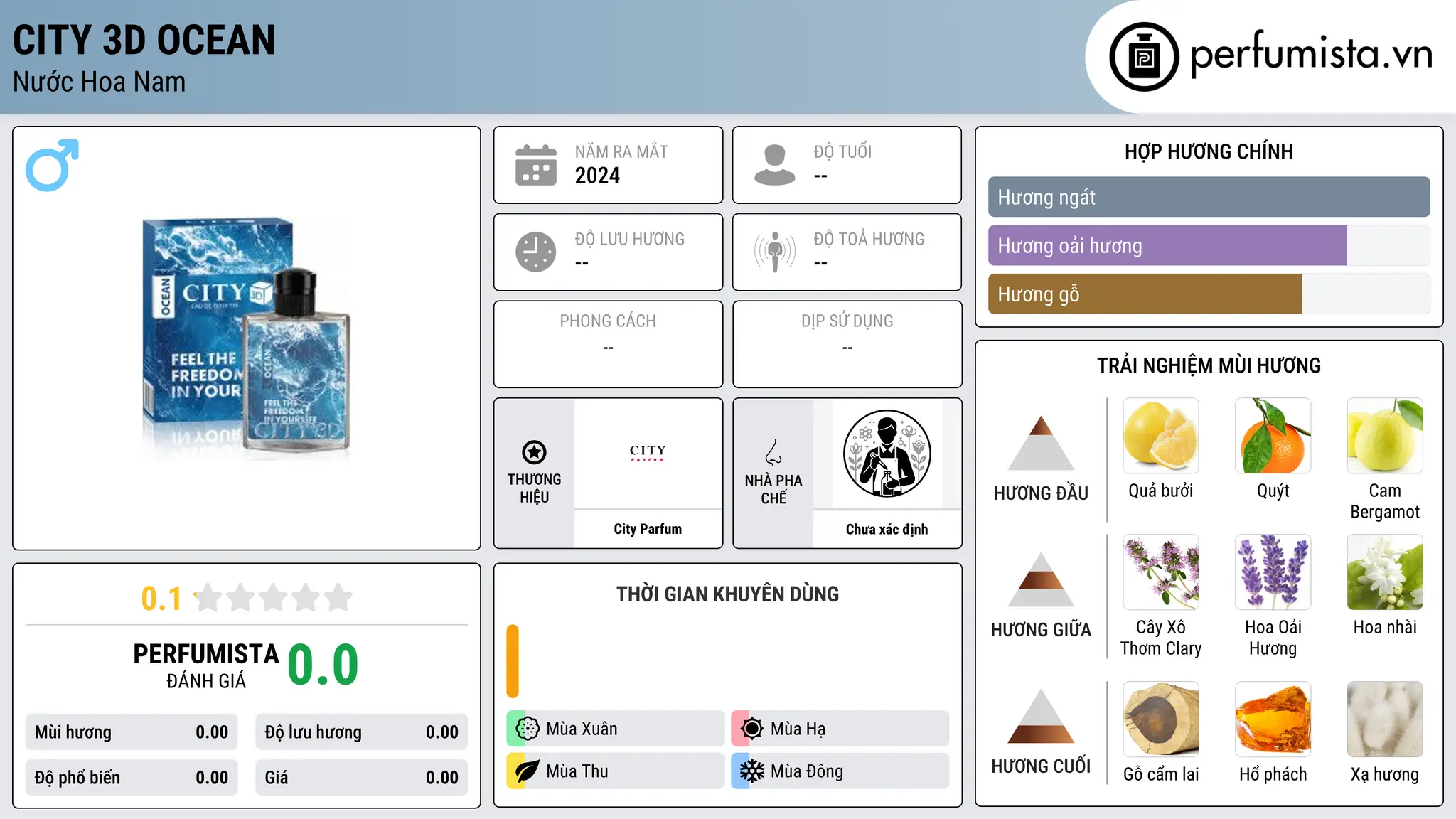Click the sillage icon beside Độ toả hương
Image resolution: width=1456 pixels, height=819 pixels.
coord(775,252)
